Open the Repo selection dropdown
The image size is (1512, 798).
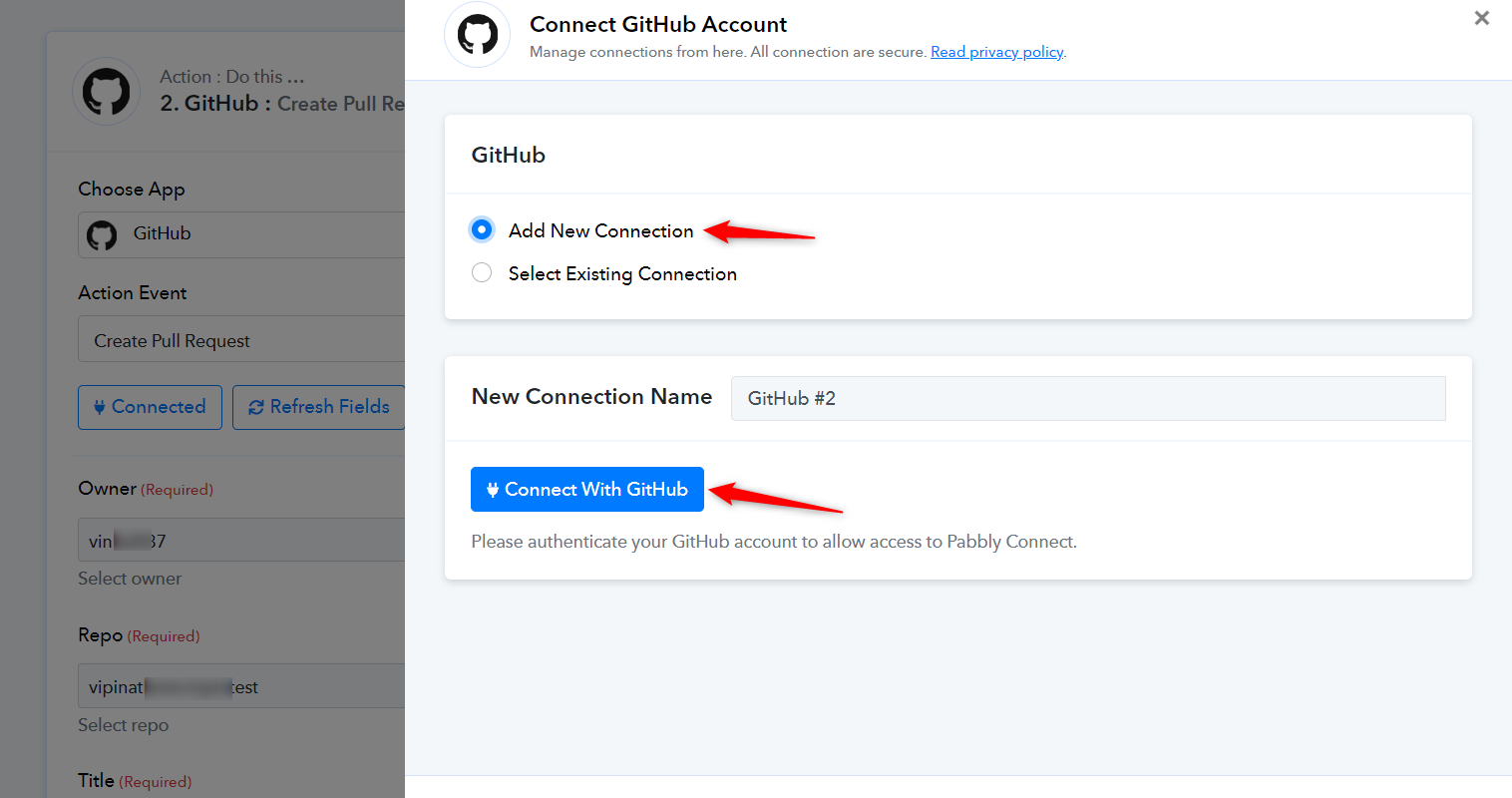(x=241, y=686)
